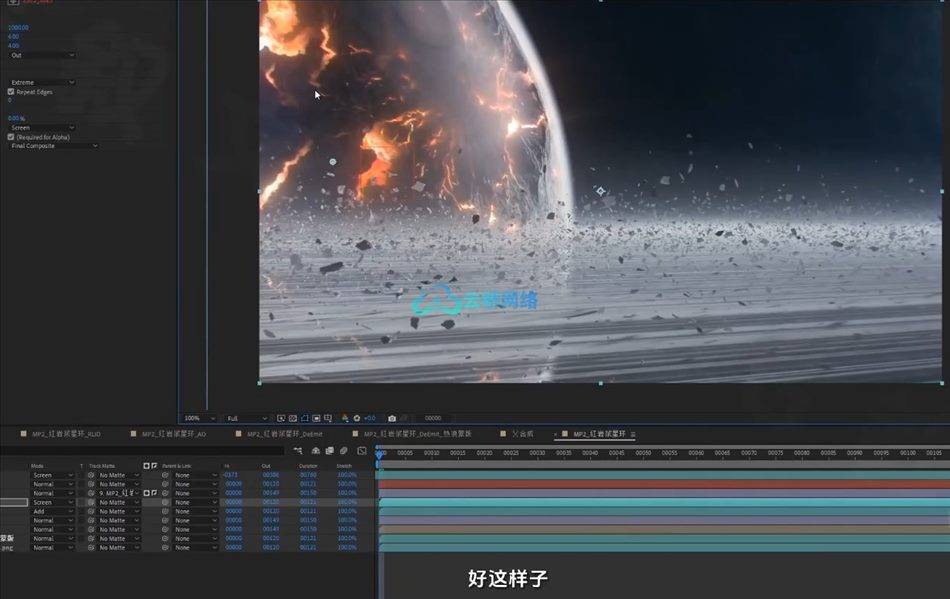Viewport: 950px width, 599px height.
Task: Click the 00100 mark on time ruler
Action: click(908, 453)
